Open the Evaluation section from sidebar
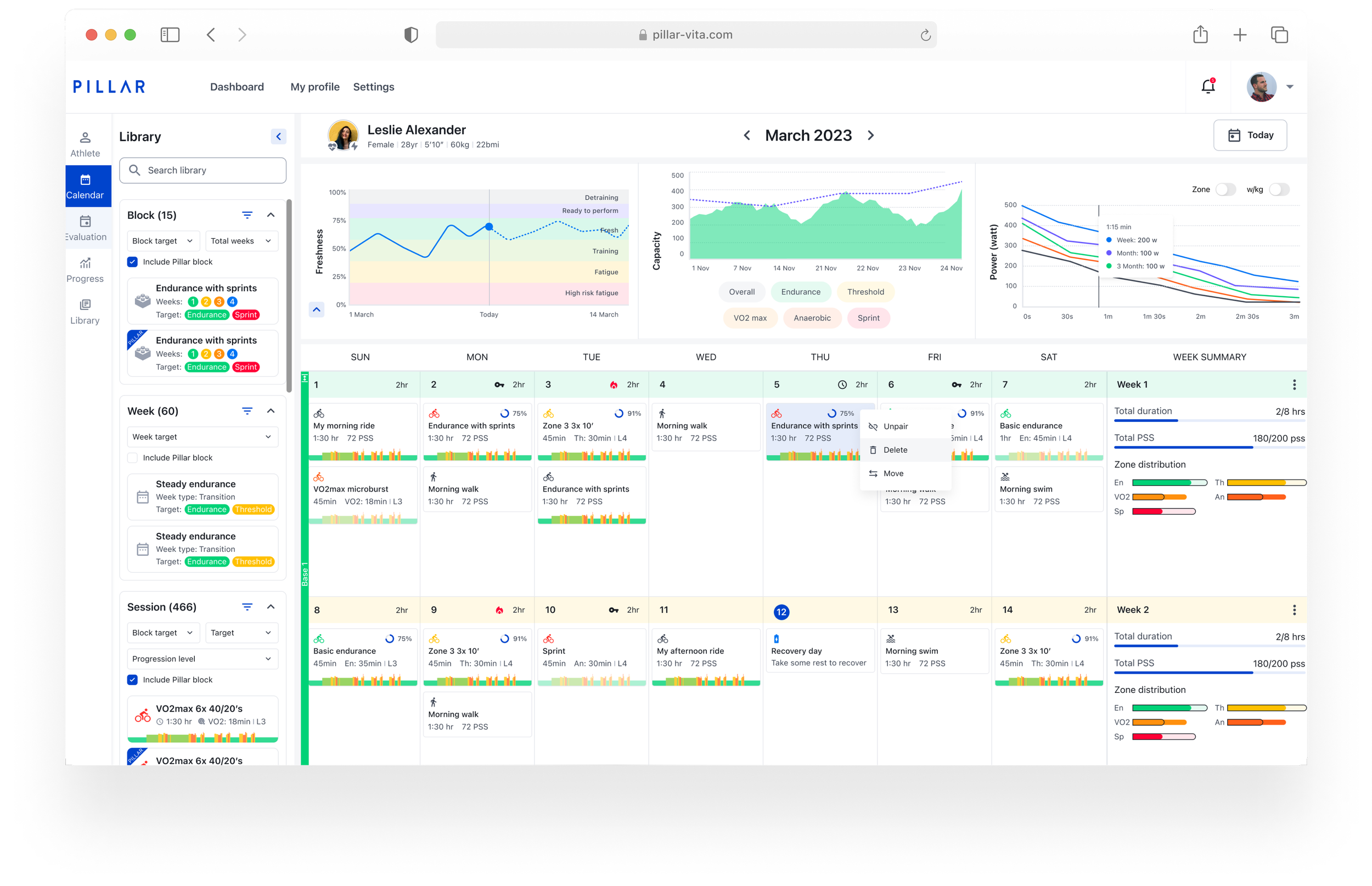The width and height of the screenshot is (1372, 886). (x=85, y=227)
